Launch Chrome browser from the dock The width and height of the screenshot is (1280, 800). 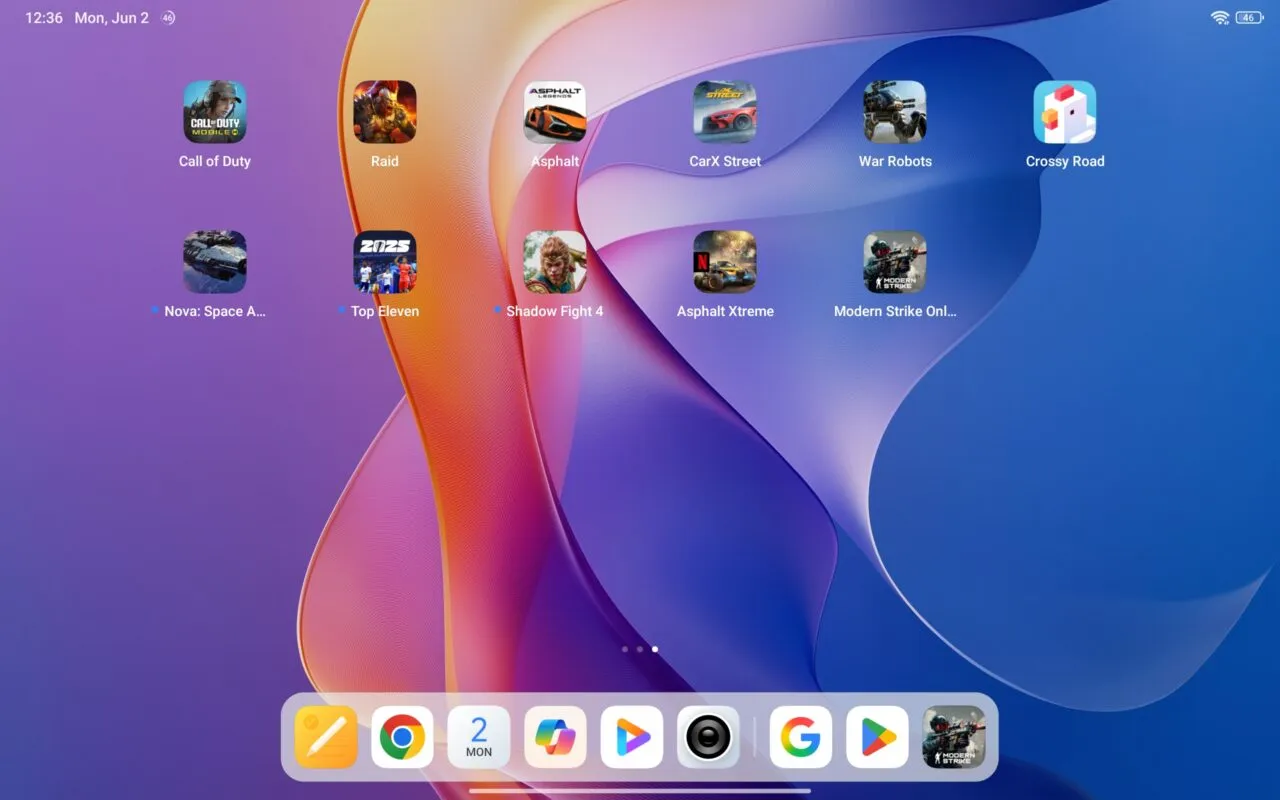click(402, 737)
